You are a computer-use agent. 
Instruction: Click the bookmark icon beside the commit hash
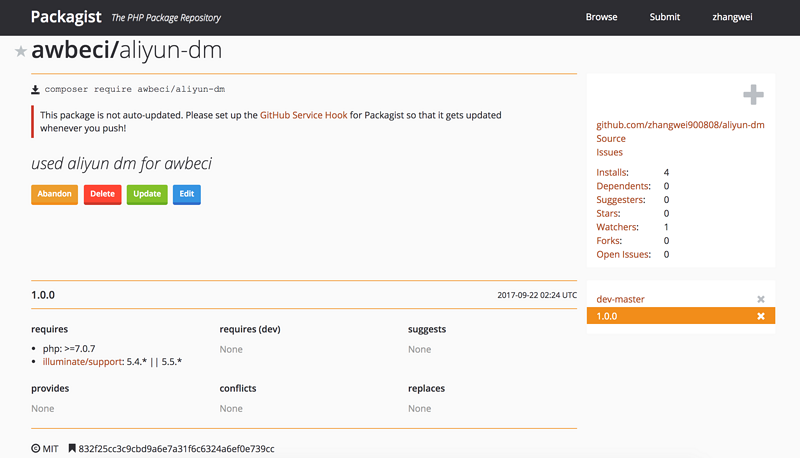[72, 449]
